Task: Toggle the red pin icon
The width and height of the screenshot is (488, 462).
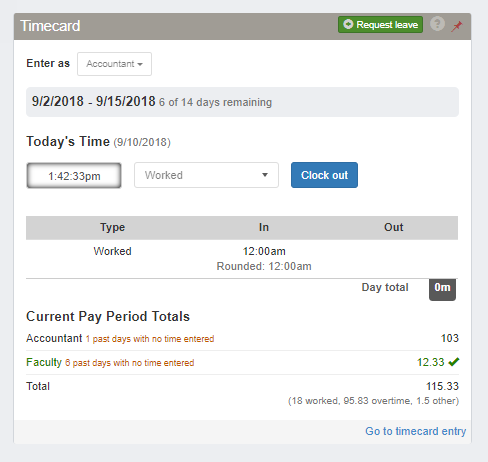Action: [457, 26]
